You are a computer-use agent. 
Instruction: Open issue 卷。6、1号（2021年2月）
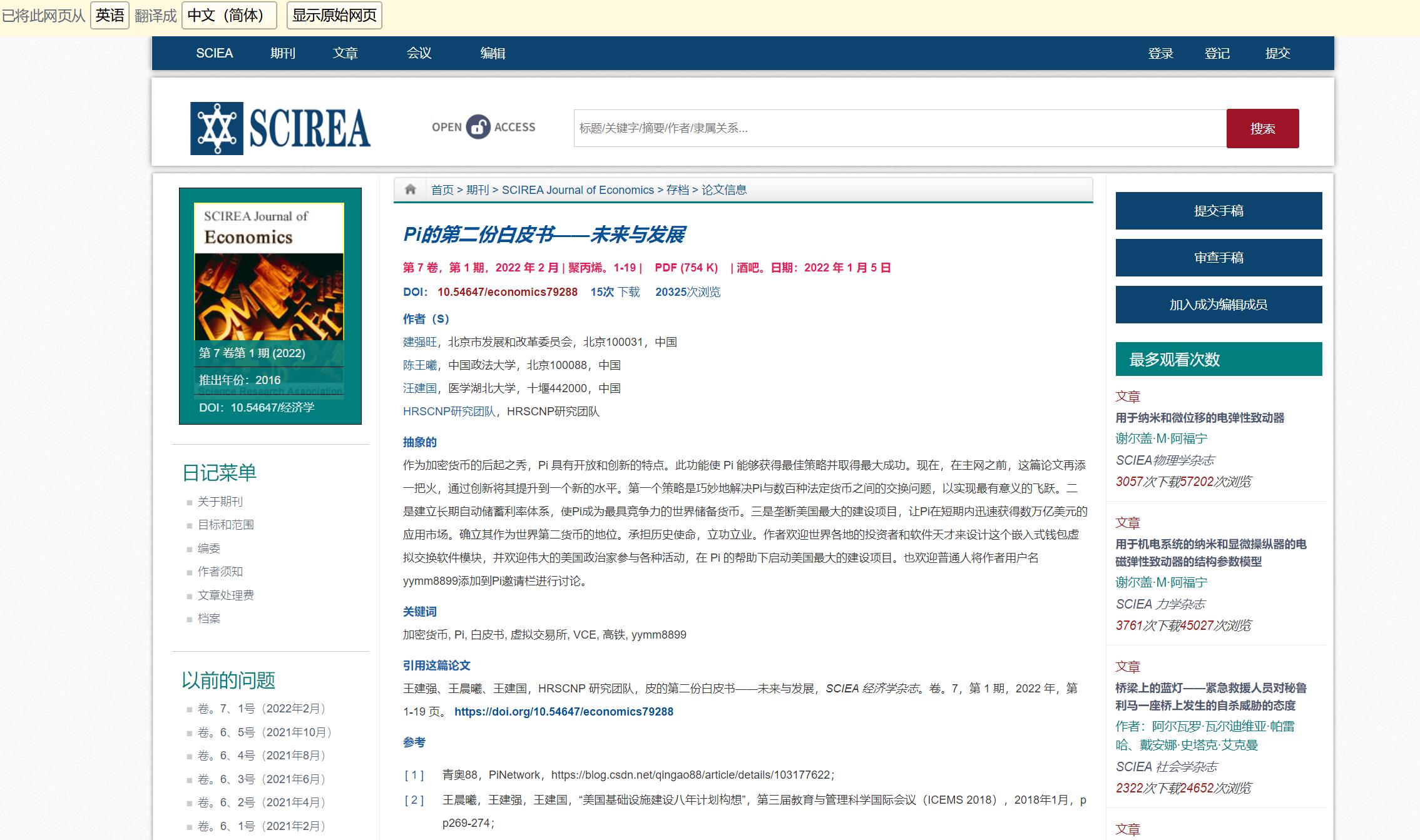263,826
